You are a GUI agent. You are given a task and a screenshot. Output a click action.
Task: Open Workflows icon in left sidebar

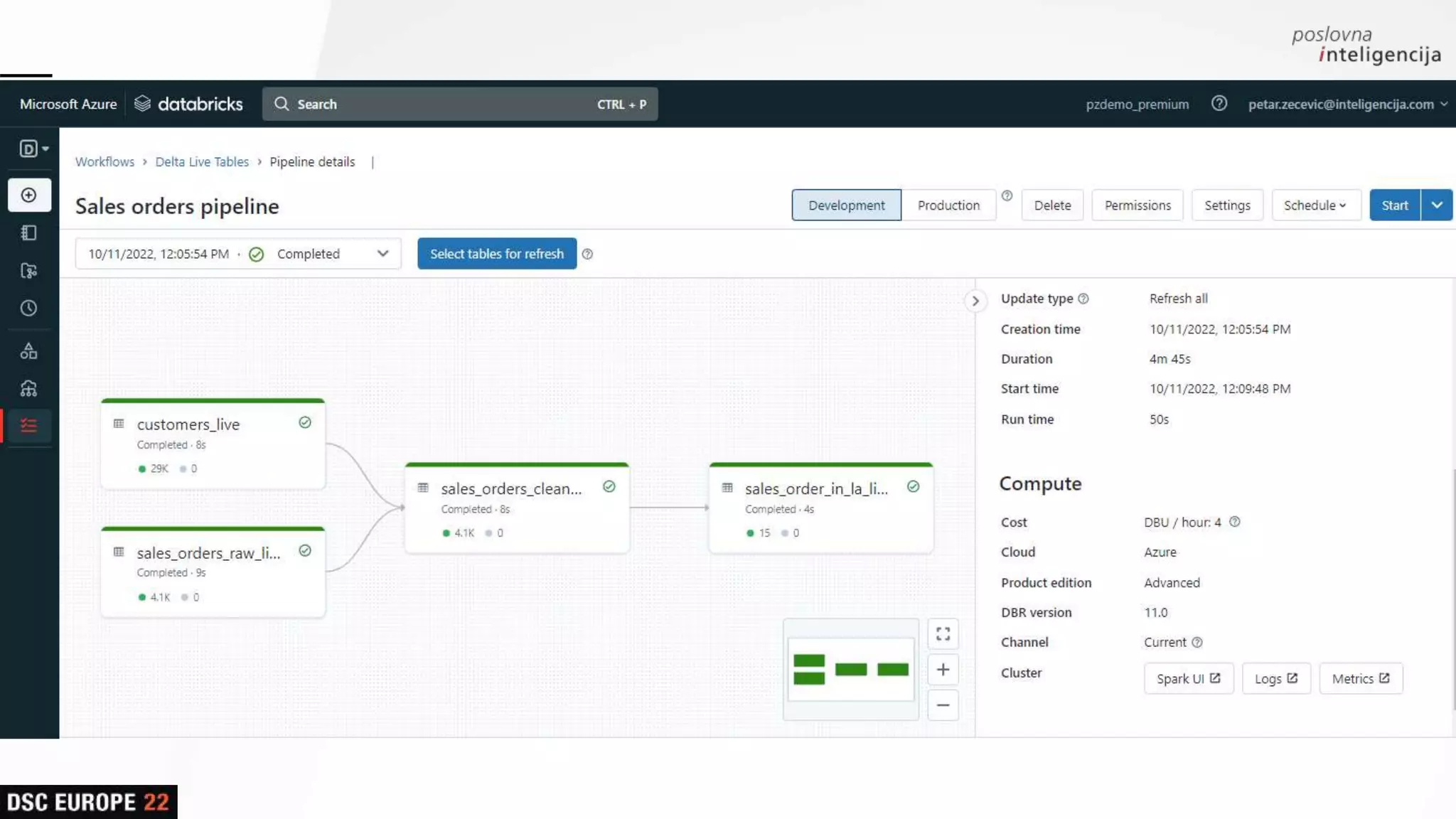pyautogui.click(x=29, y=426)
